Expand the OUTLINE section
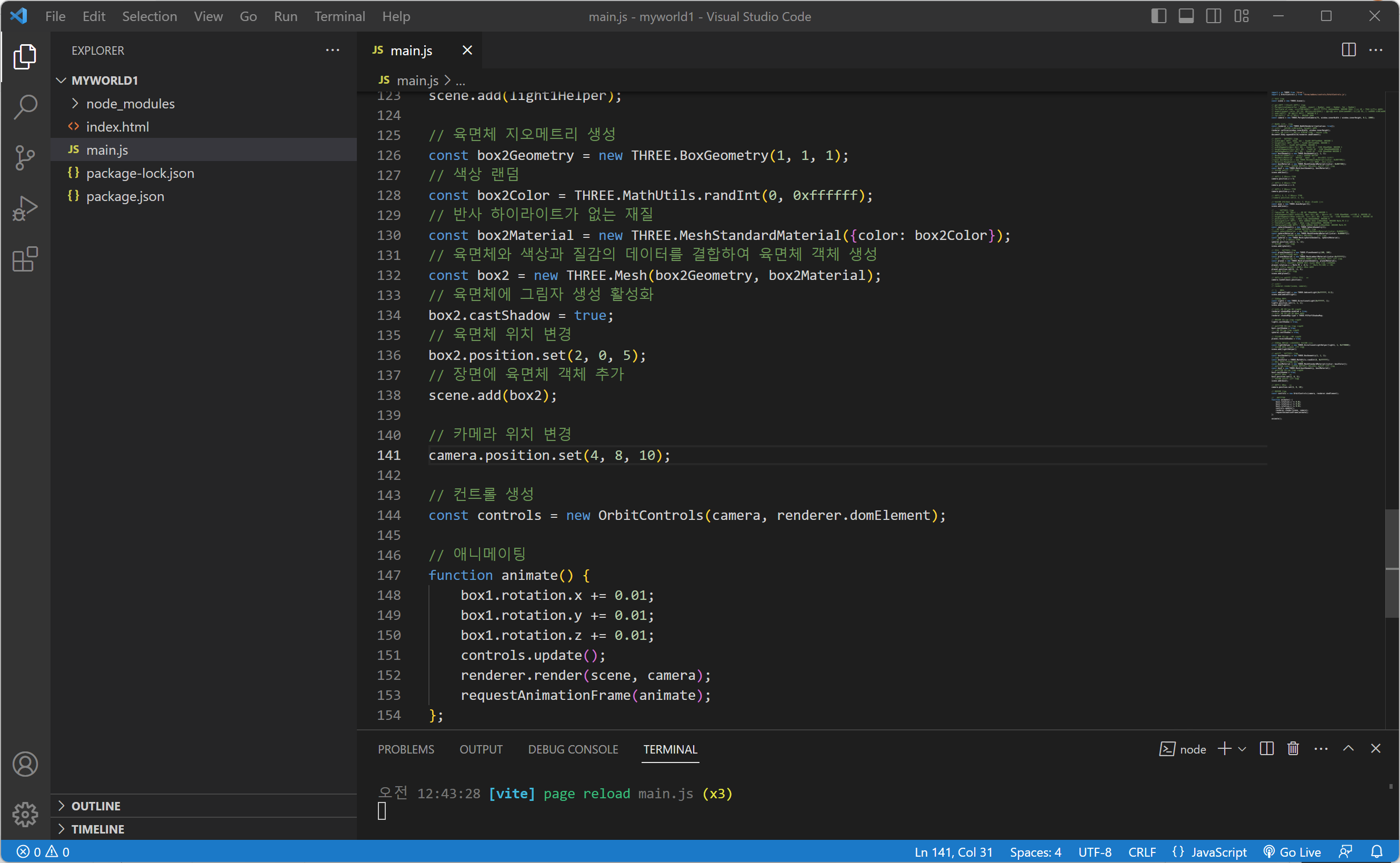 tap(96, 805)
